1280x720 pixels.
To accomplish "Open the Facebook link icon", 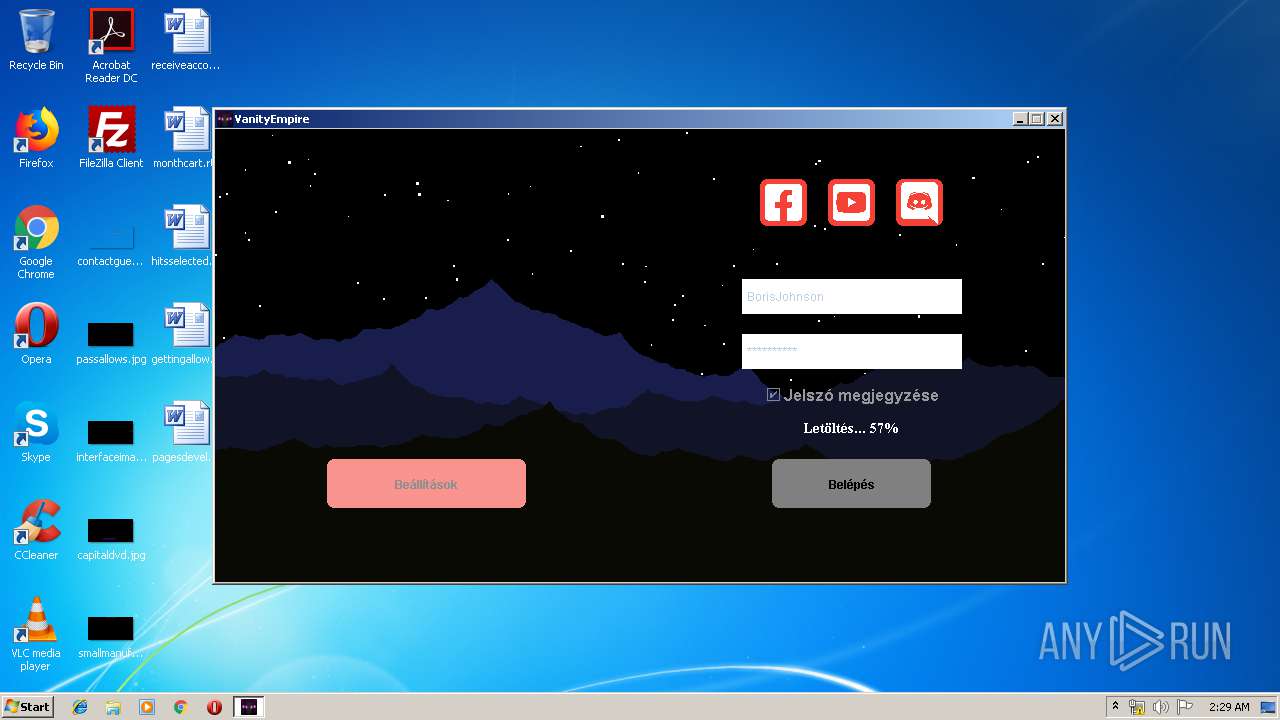I will click(783, 203).
